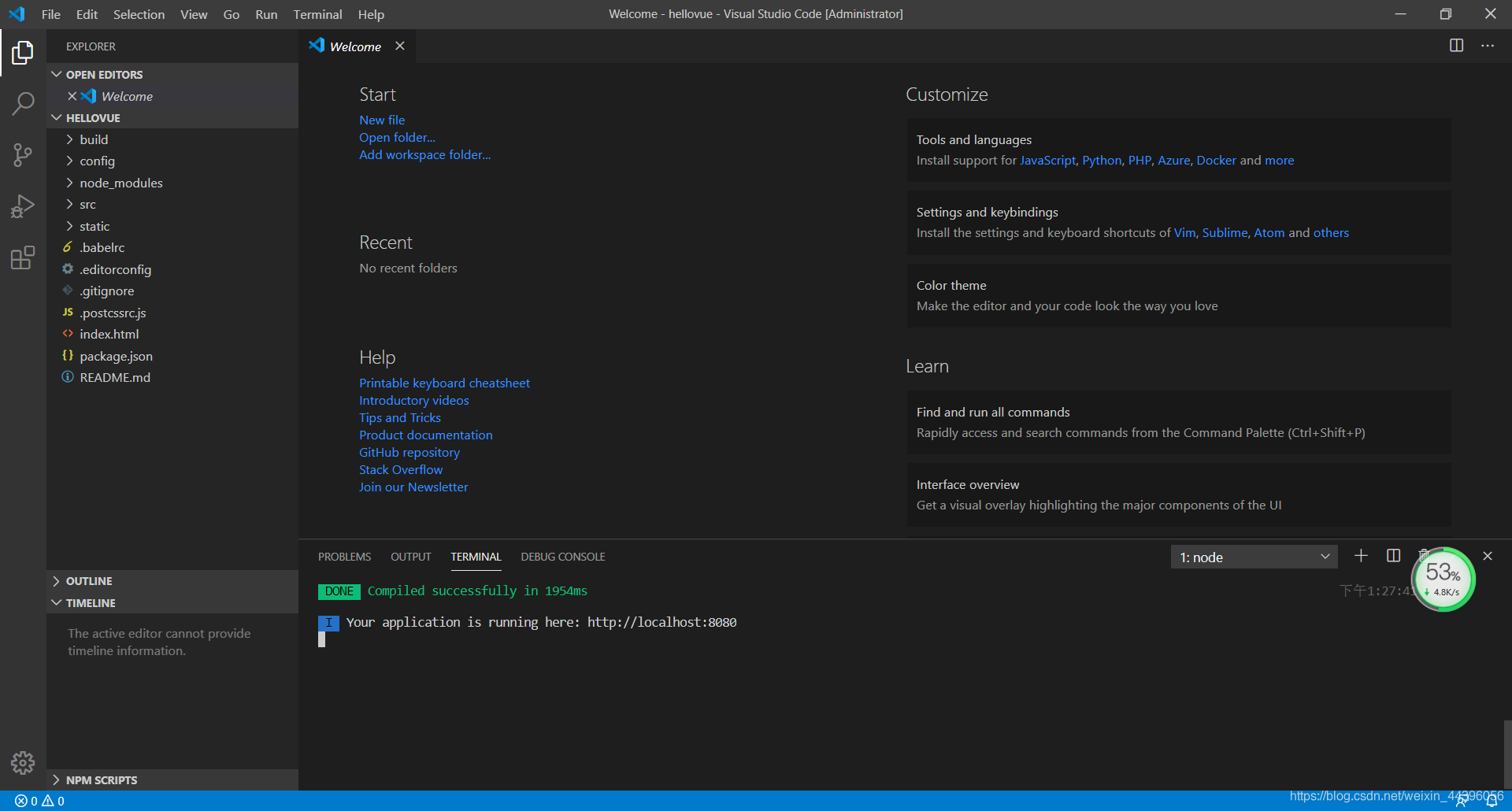Open the Terminal menu
The width and height of the screenshot is (1512, 811).
(317, 14)
